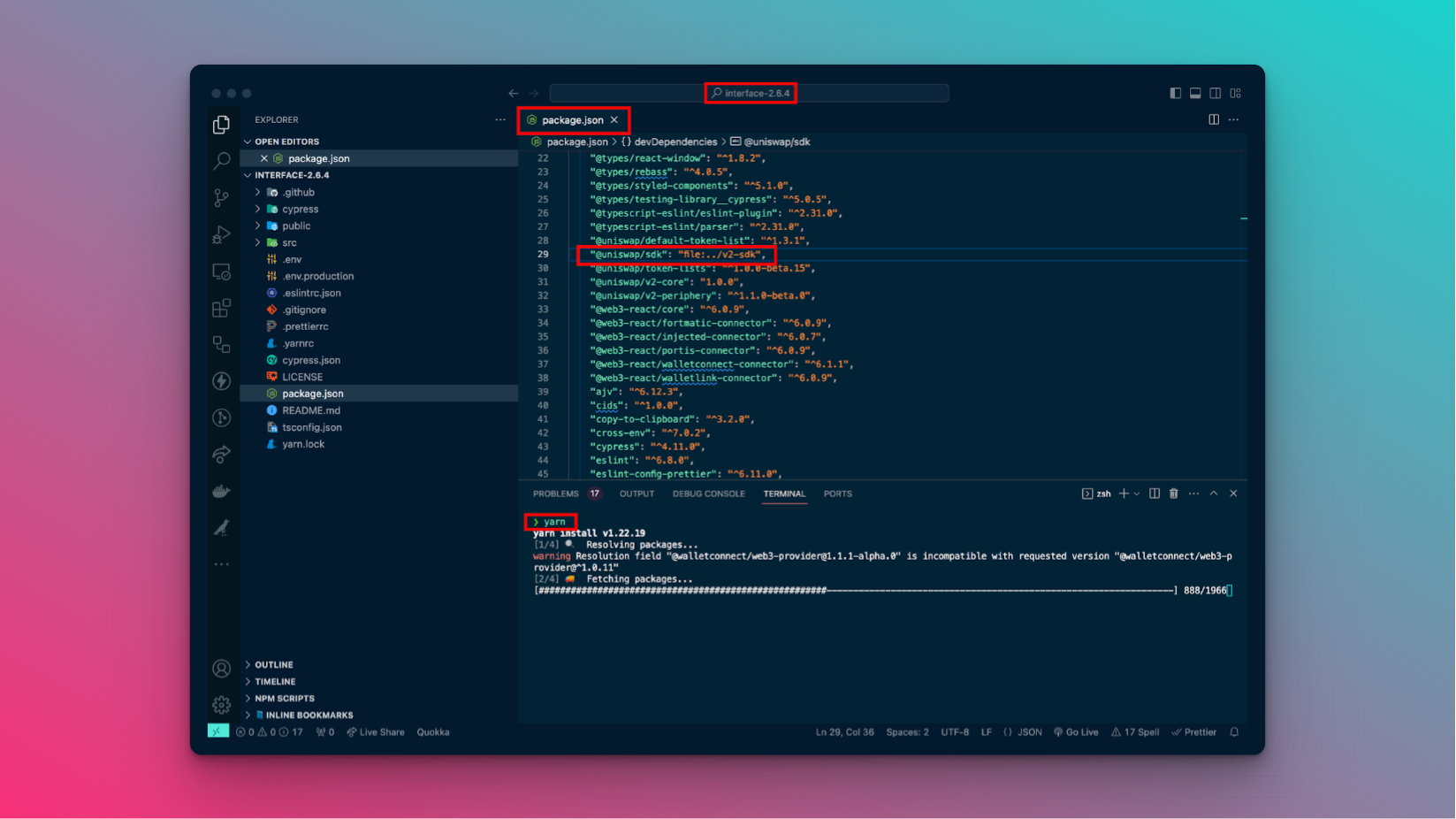Open the Accounts menu icon

(x=221, y=669)
